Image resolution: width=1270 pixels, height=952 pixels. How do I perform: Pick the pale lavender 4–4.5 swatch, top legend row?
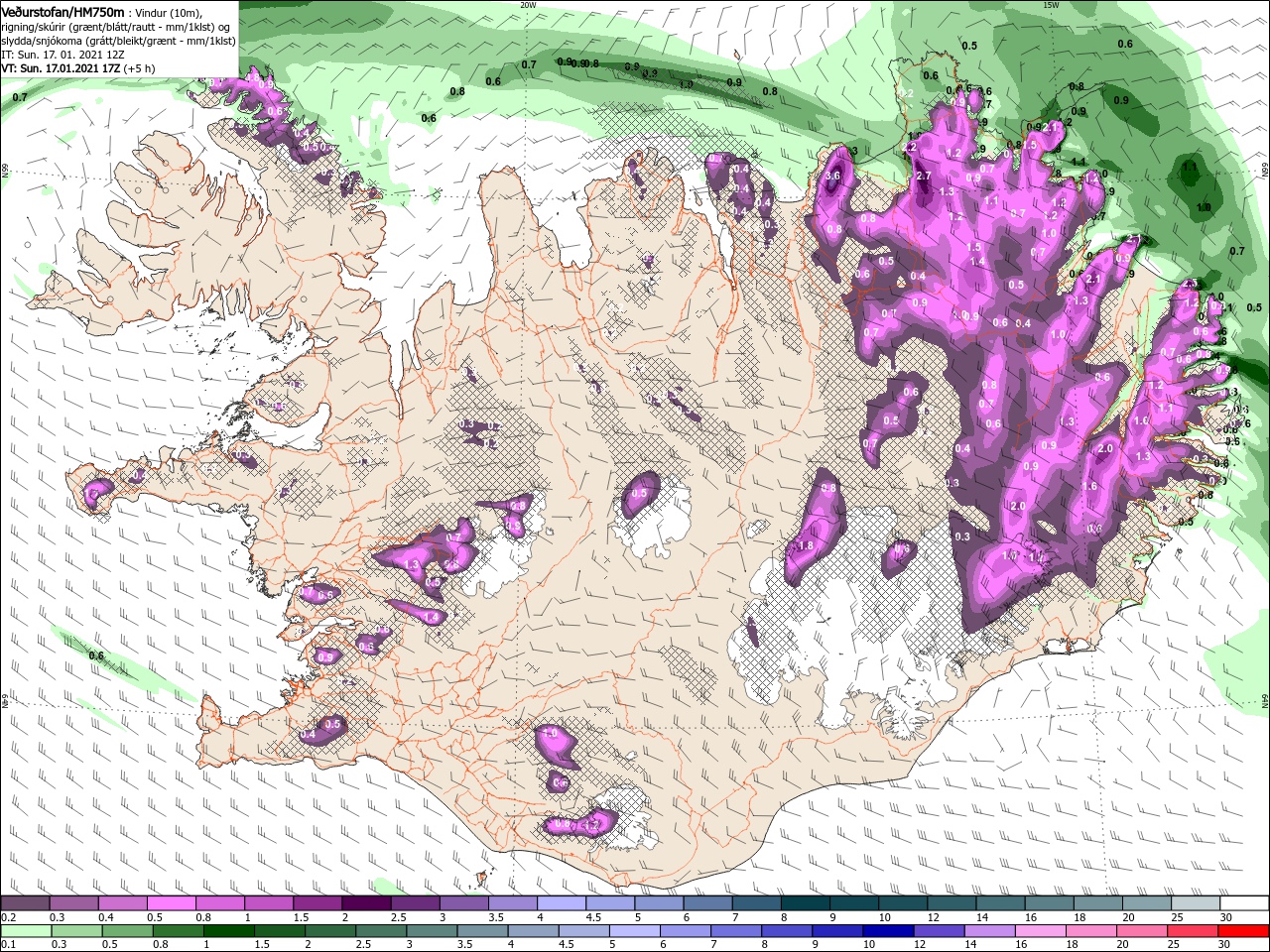click(562, 903)
